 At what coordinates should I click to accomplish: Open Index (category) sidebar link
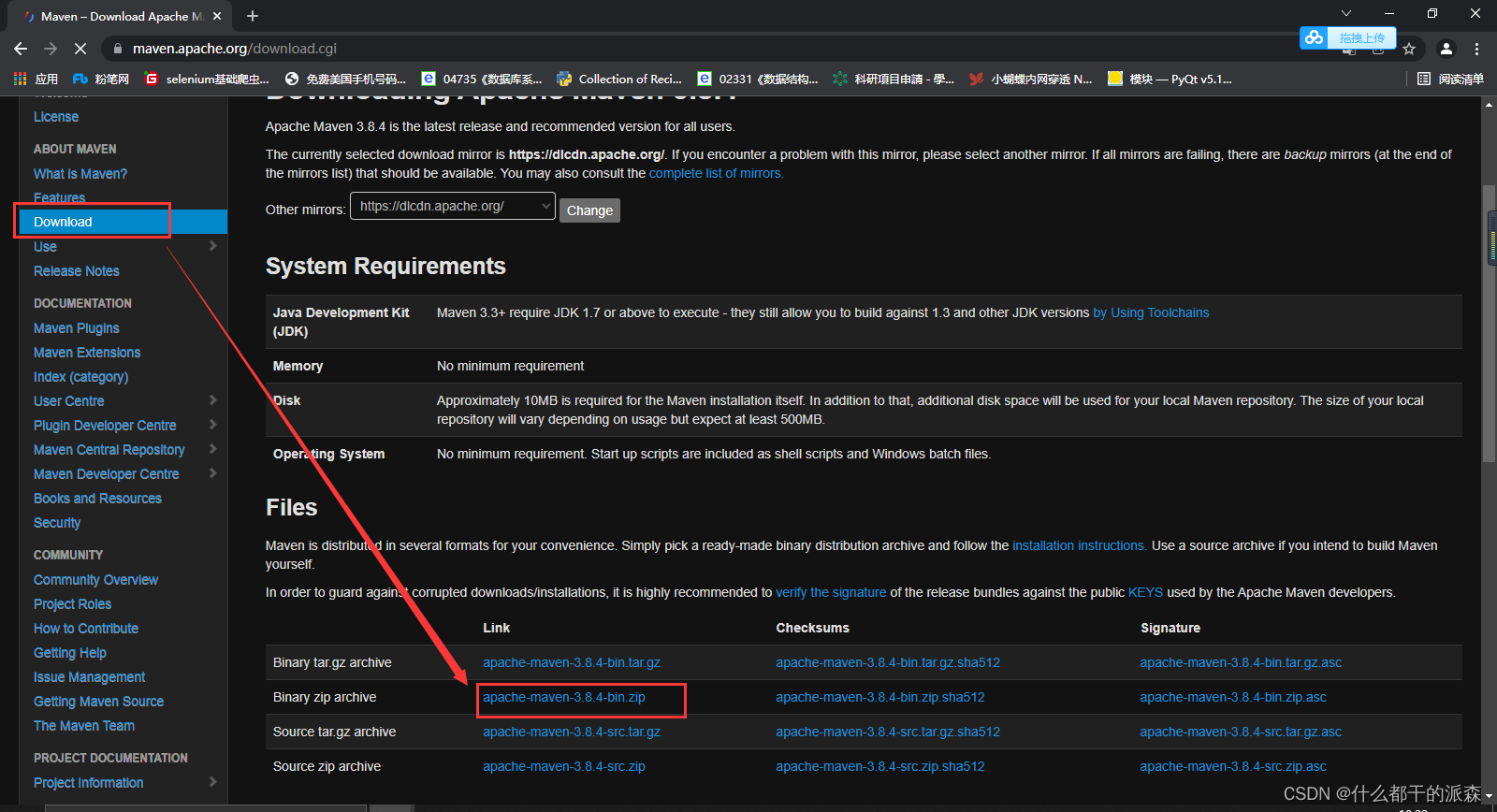pyautogui.click(x=81, y=377)
